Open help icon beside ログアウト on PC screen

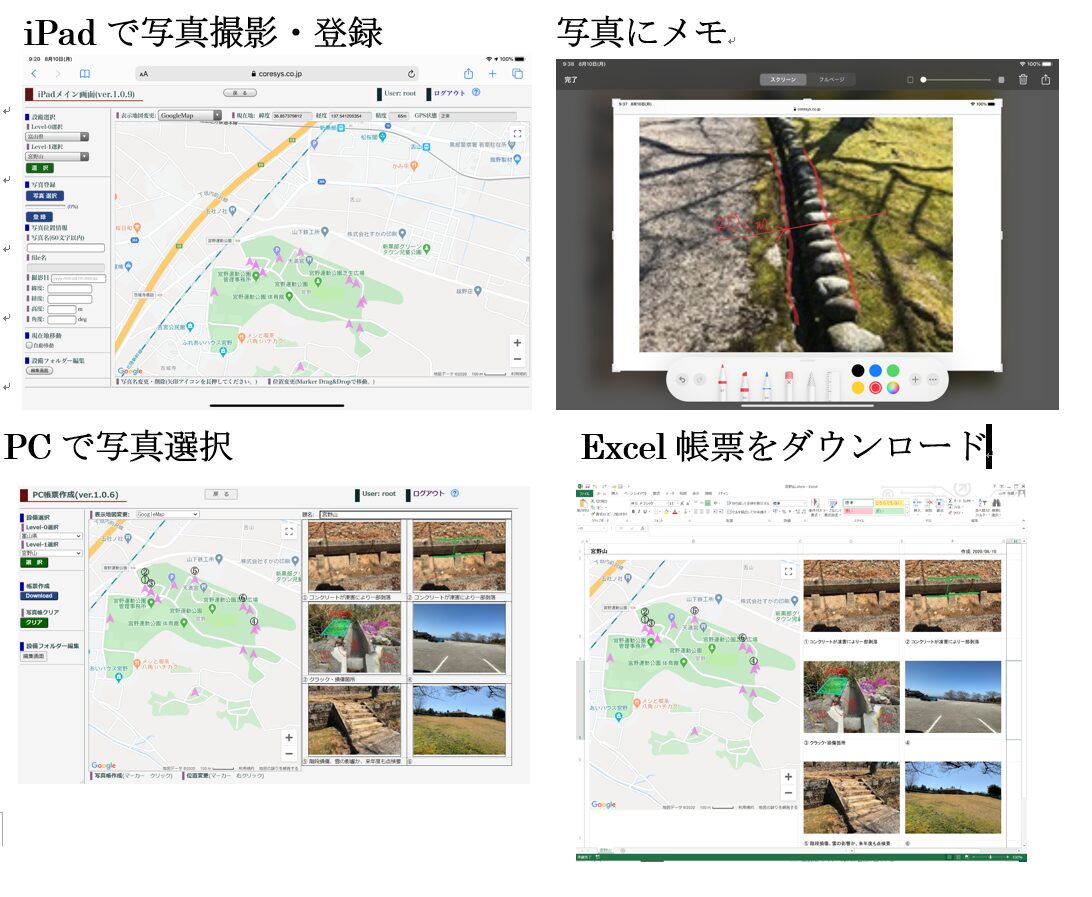coord(455,493)
